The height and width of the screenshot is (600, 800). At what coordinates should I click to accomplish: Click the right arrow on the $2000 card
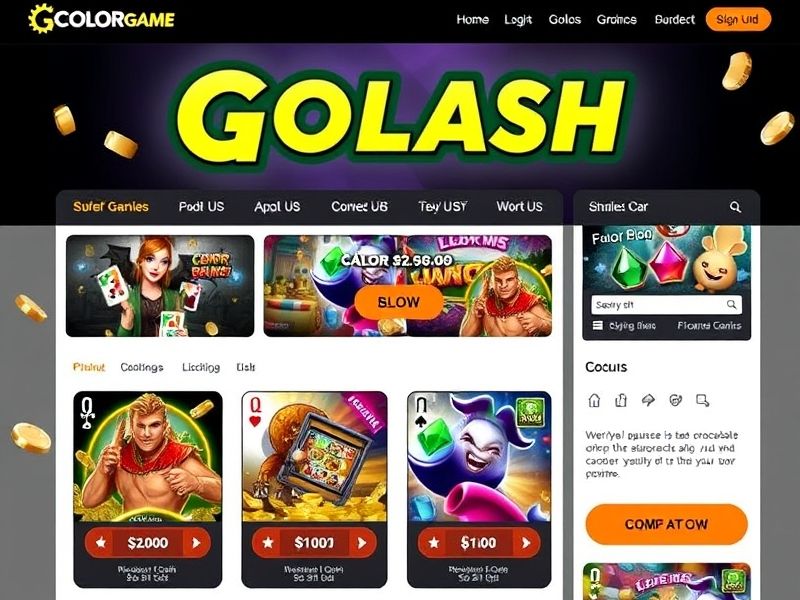coord(196,543)
